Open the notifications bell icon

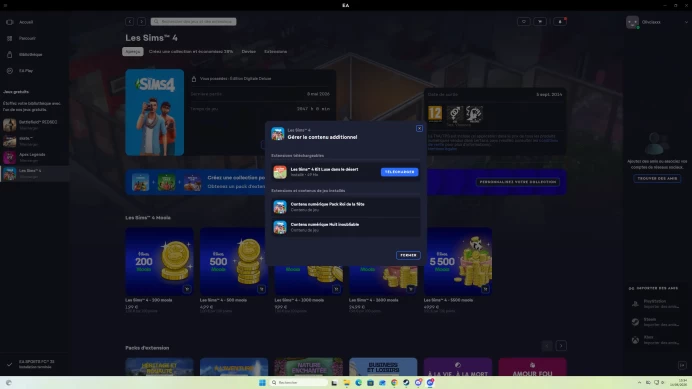(x=560, y=22)
